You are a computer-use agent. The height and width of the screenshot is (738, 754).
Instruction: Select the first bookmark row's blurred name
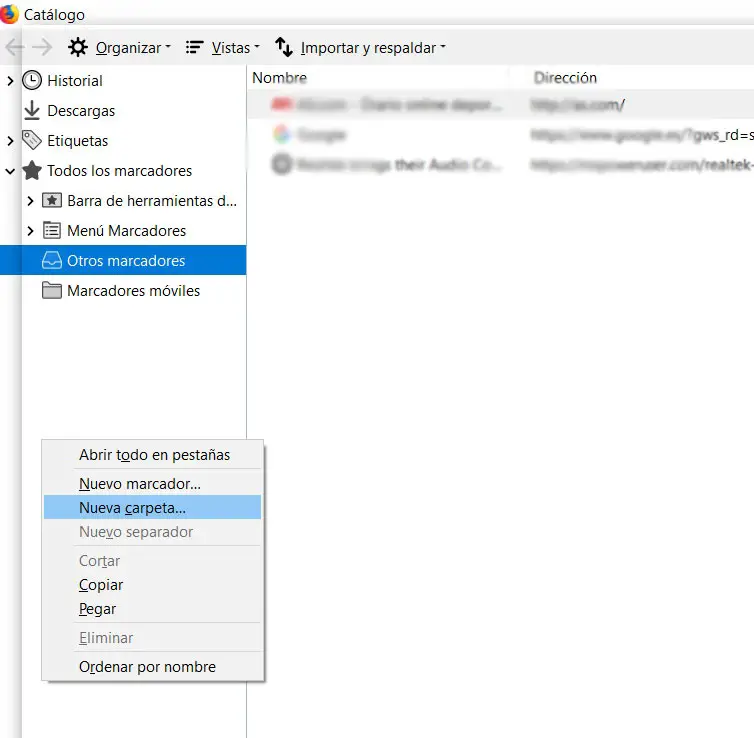(400, 104)
